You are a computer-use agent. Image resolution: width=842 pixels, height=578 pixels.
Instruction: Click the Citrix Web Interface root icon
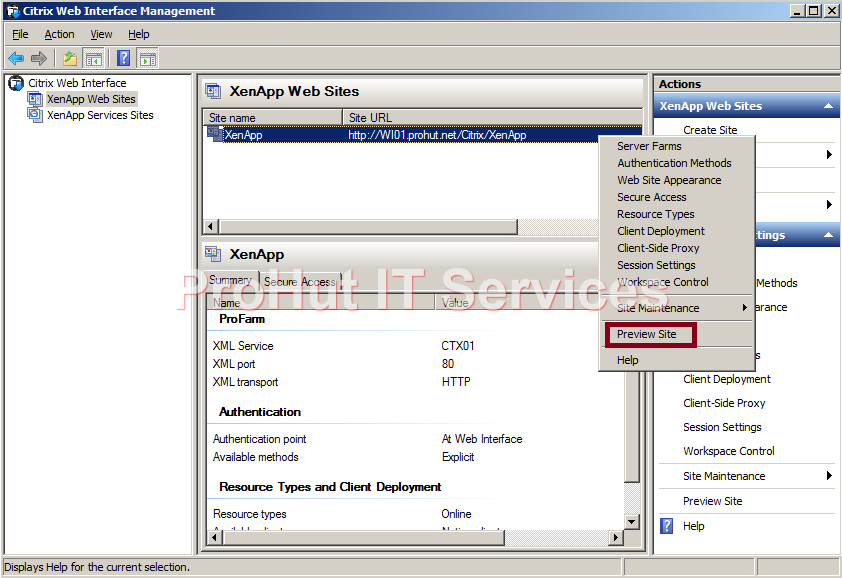16,83
